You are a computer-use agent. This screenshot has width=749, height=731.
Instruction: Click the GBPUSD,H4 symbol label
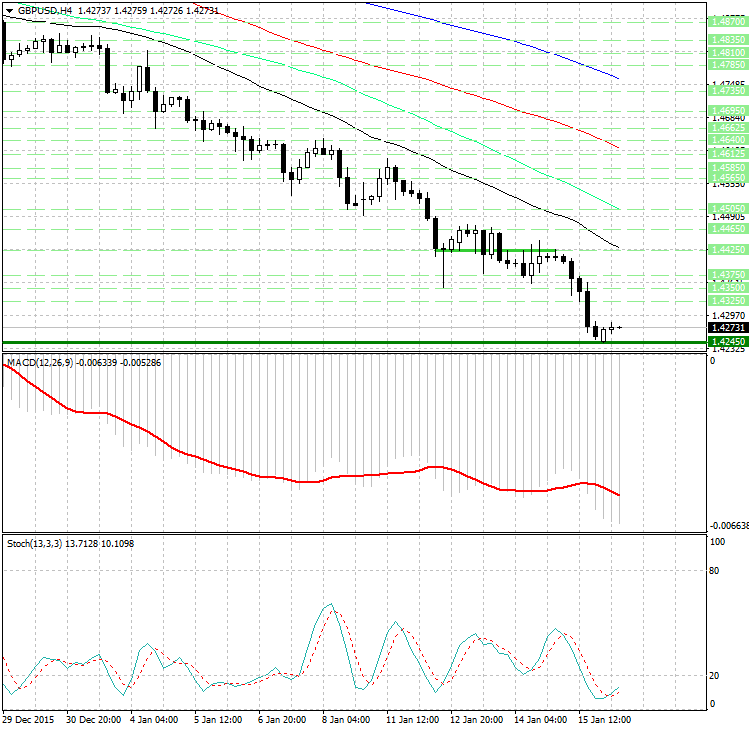[x=45, y=10]
